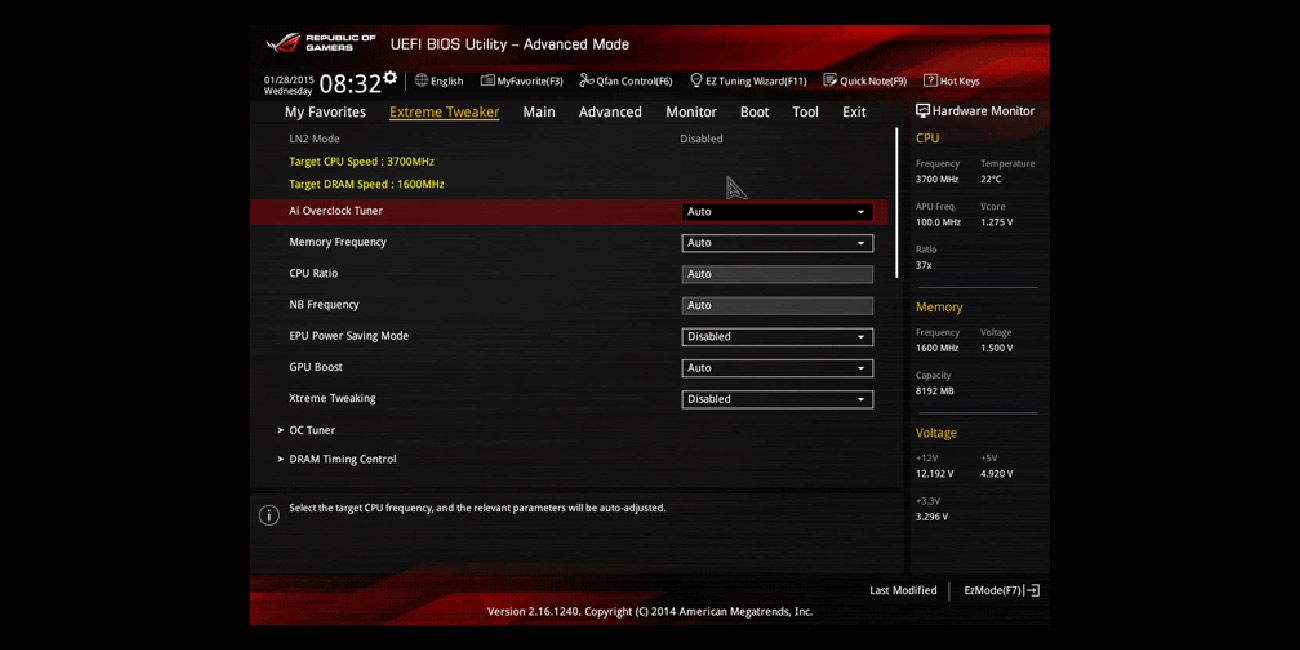Open Quick Note(F9)
The width and height of the screenshot is (1300, 650).
[x=865, y=81]
